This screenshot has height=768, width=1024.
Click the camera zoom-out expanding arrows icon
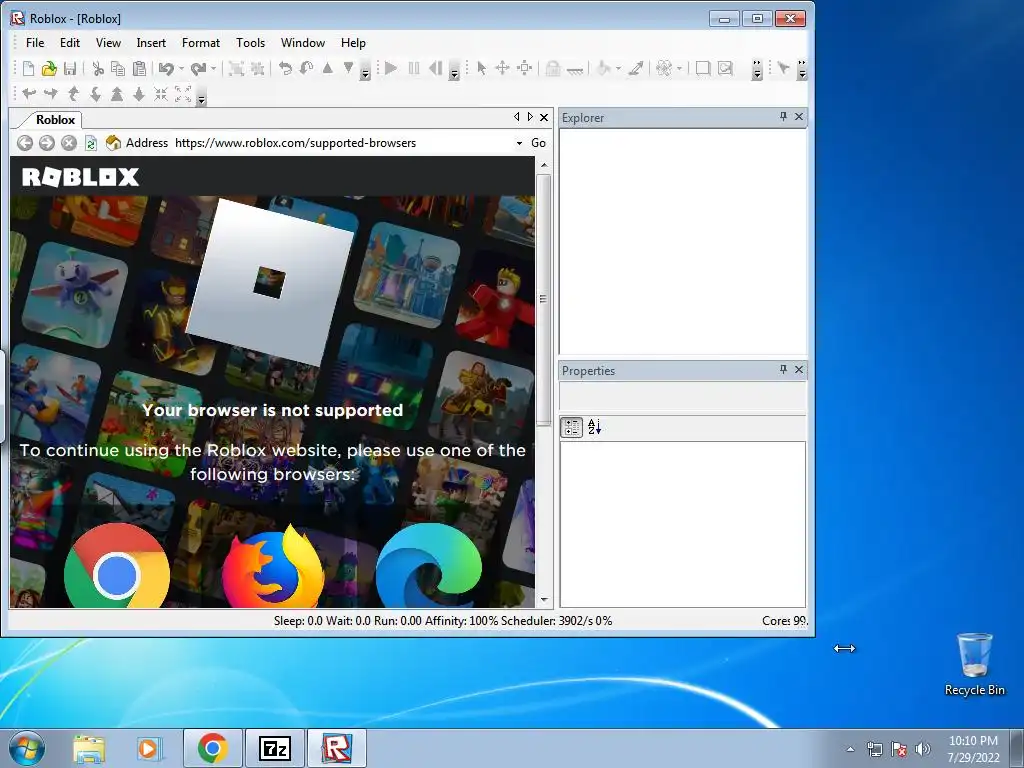coord(183,94)
